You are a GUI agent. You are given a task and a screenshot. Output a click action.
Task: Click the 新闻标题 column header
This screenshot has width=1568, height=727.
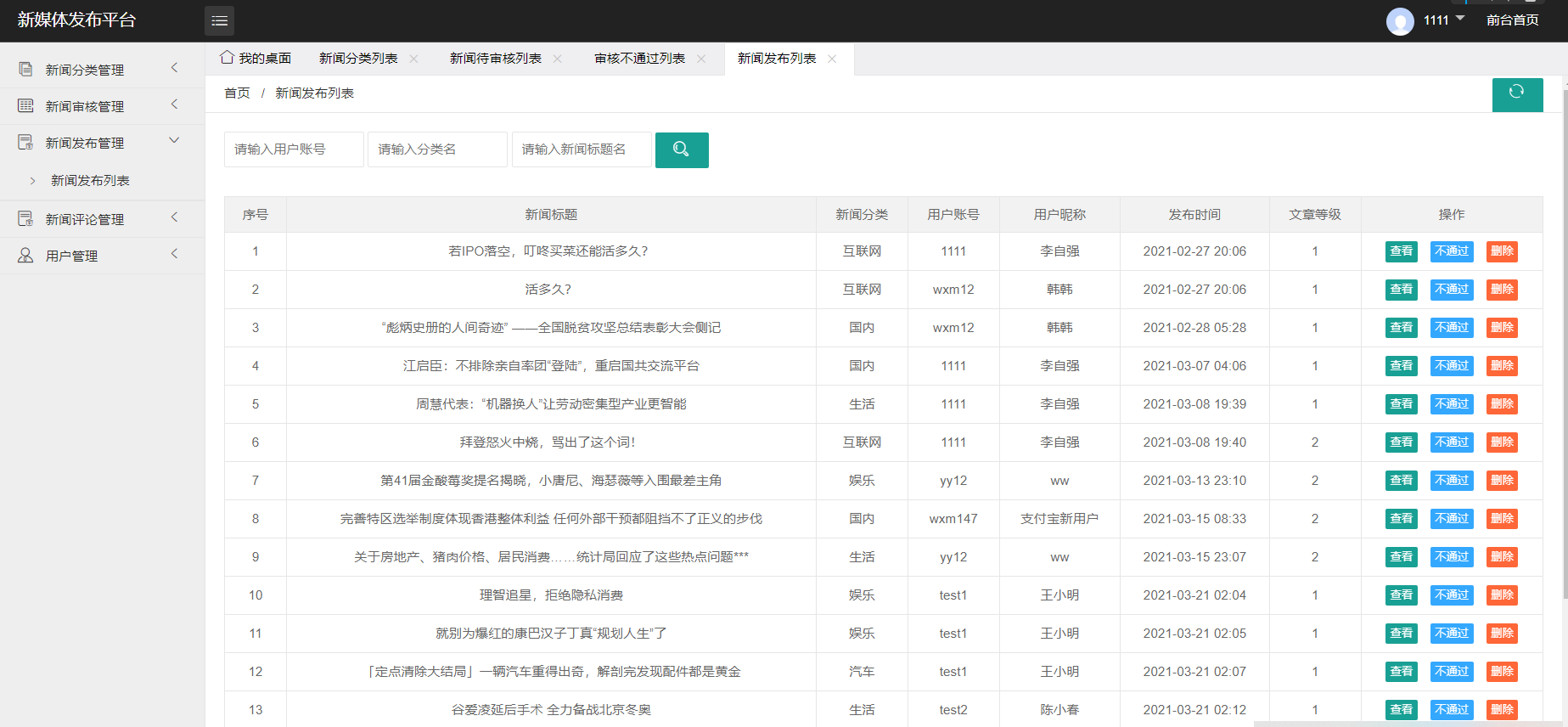551,215
